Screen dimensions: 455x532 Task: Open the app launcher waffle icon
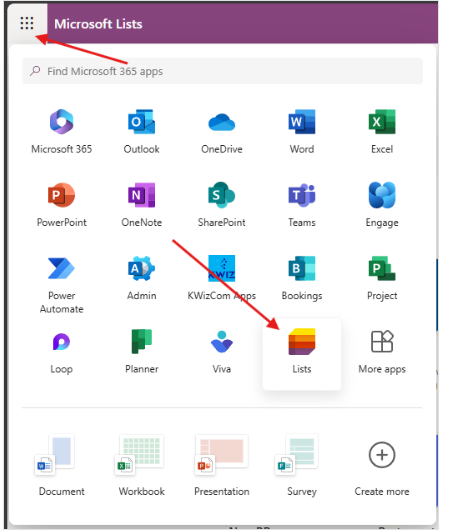(x=27, y=23)
